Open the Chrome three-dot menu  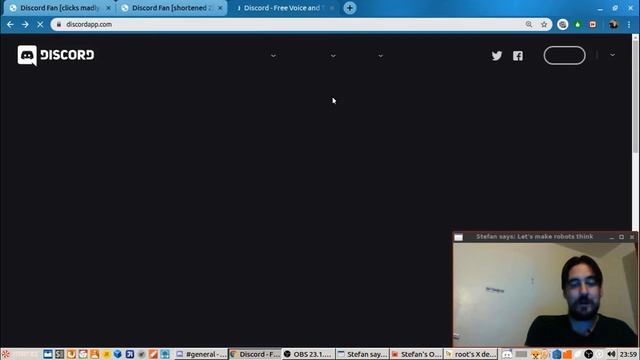pyautogui.click(x=629, y=24)
